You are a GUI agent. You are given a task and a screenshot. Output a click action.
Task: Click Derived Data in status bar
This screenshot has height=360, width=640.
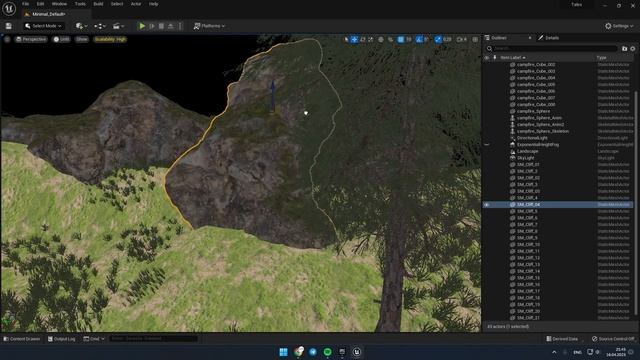pyautogui.click(x=562, y=339)
